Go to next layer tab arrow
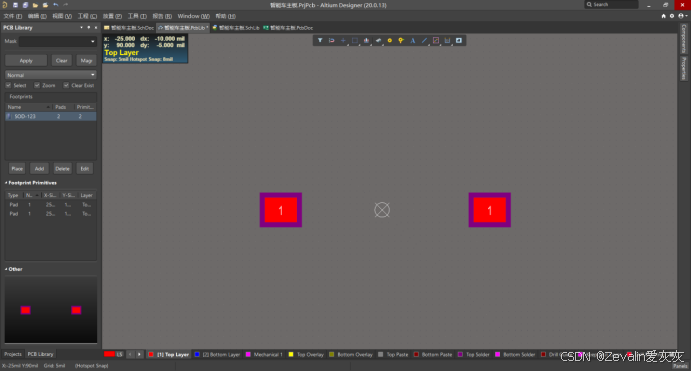 point(139,354)
